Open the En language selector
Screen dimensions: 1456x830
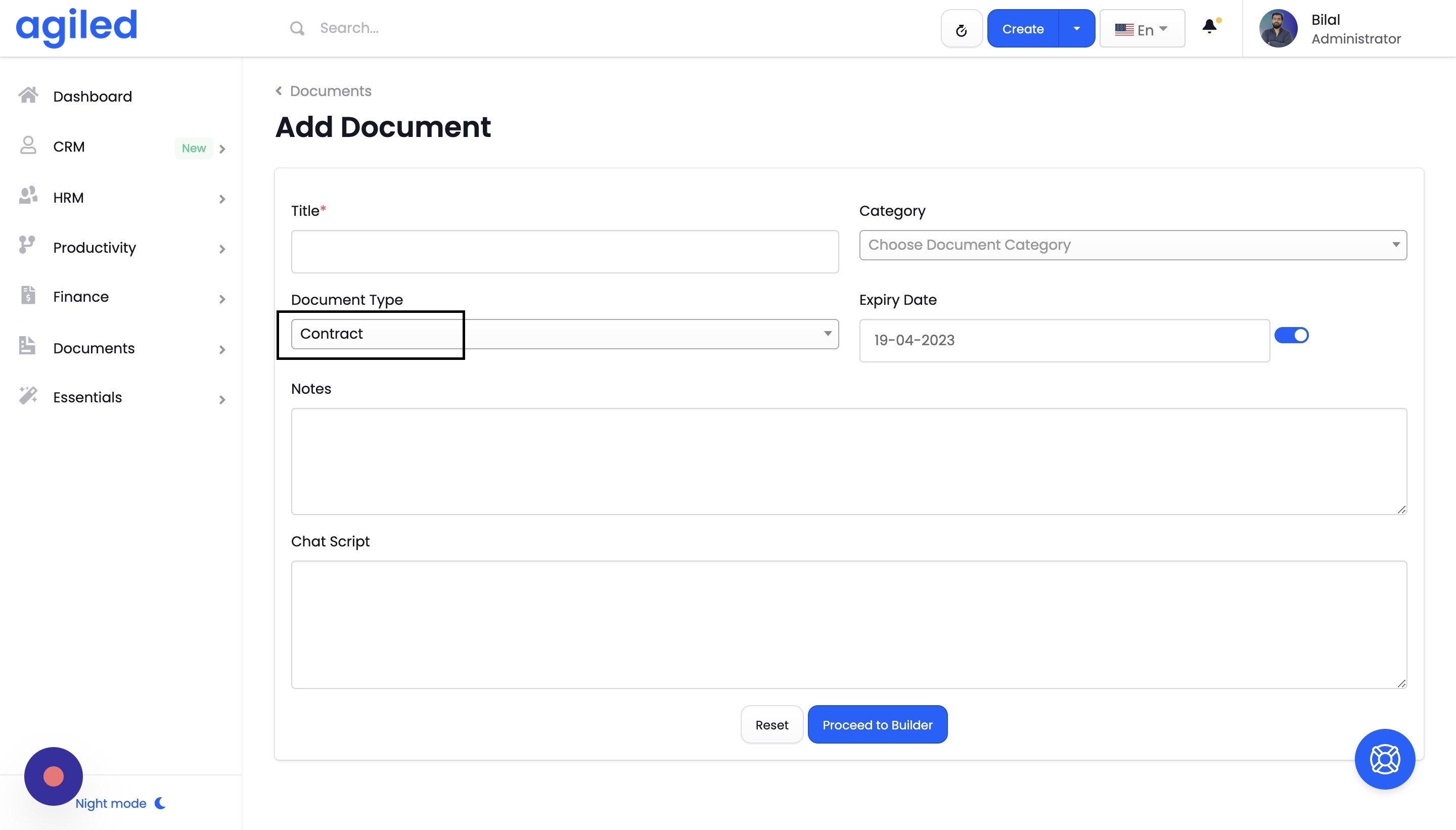(1142, 29)
